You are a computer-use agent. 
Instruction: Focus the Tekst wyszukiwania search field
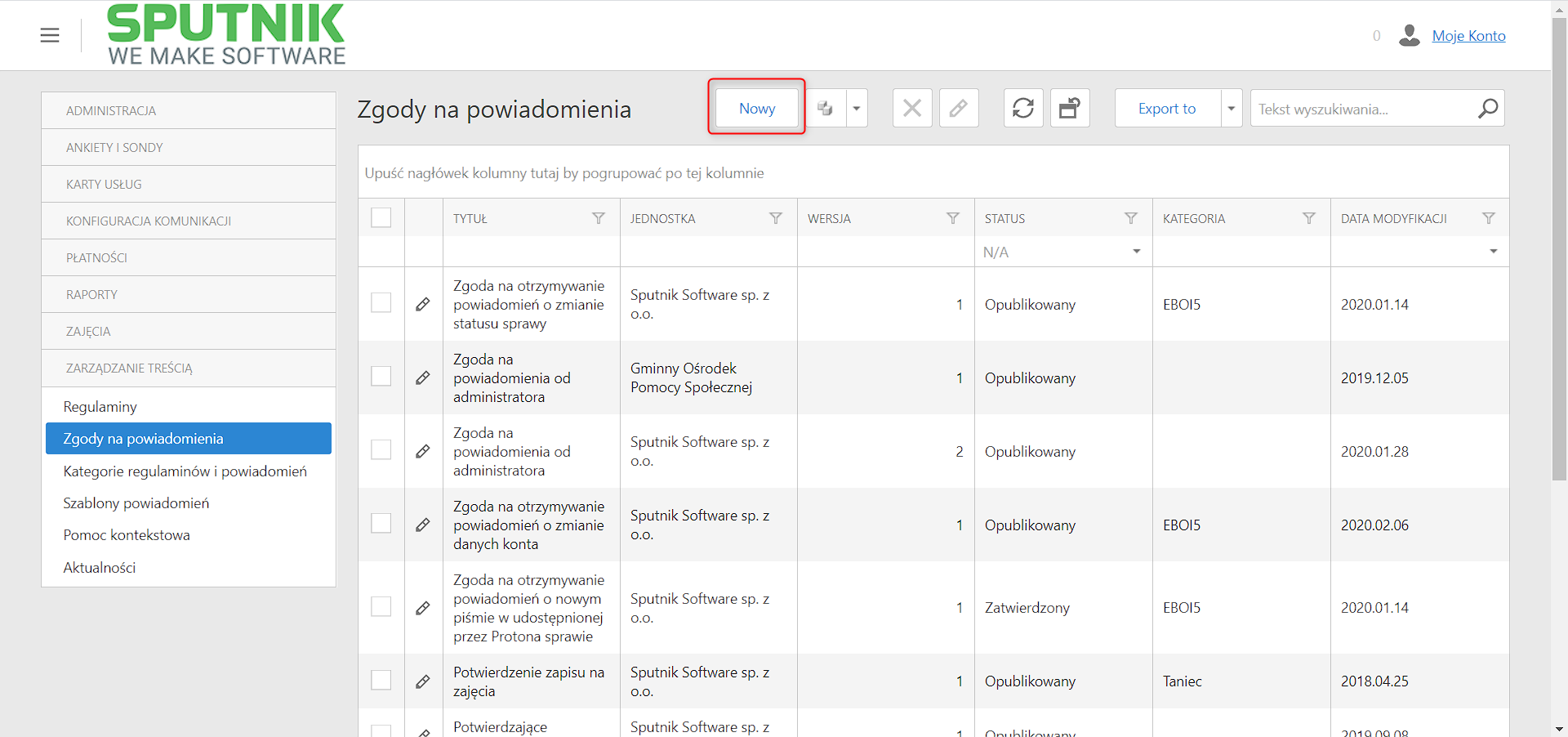[1364, 109]
